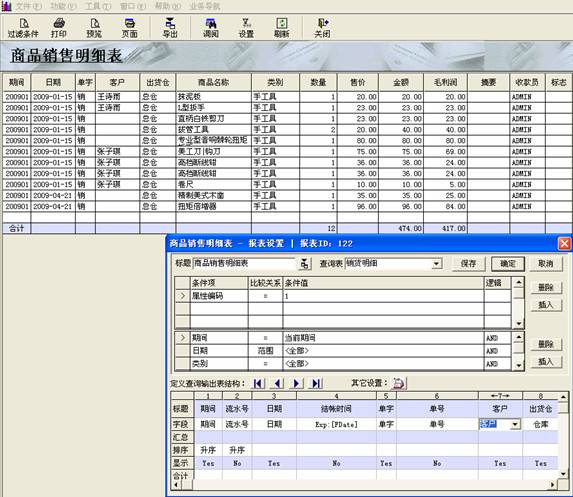The width and height of the screenshot is (573, 497).
Task: Click the 打印 print icon
Action: [59, 28]
